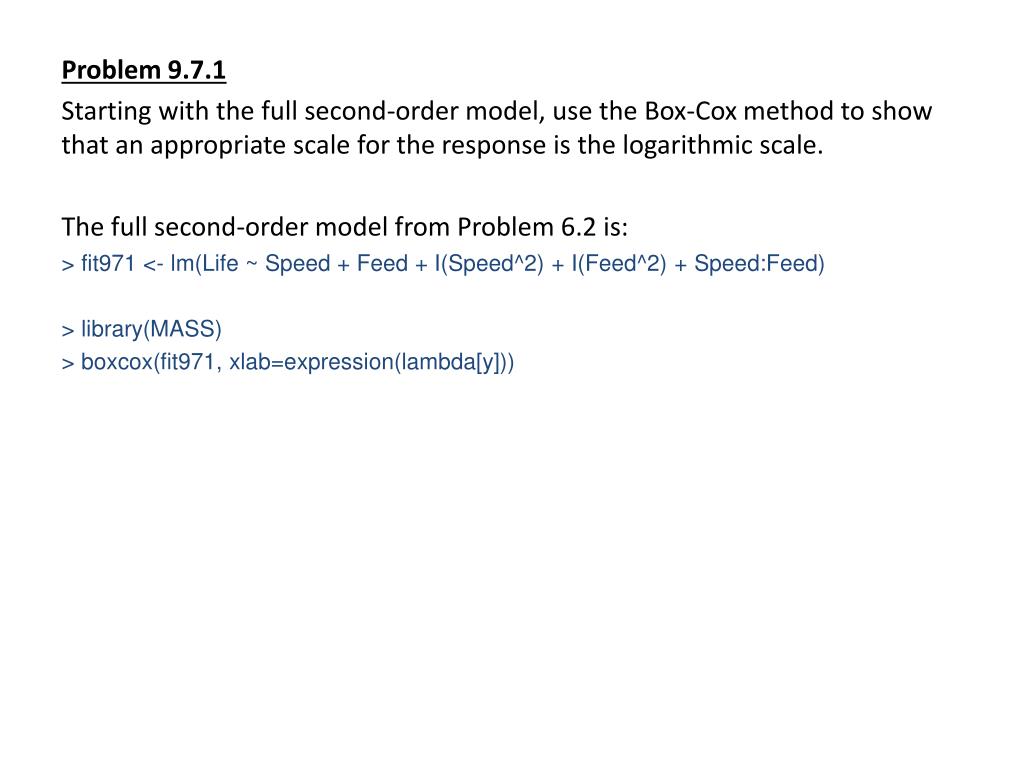Click the fit971 variable in the lm code line
Viewport: 1024px width, 768px height.
108,263
